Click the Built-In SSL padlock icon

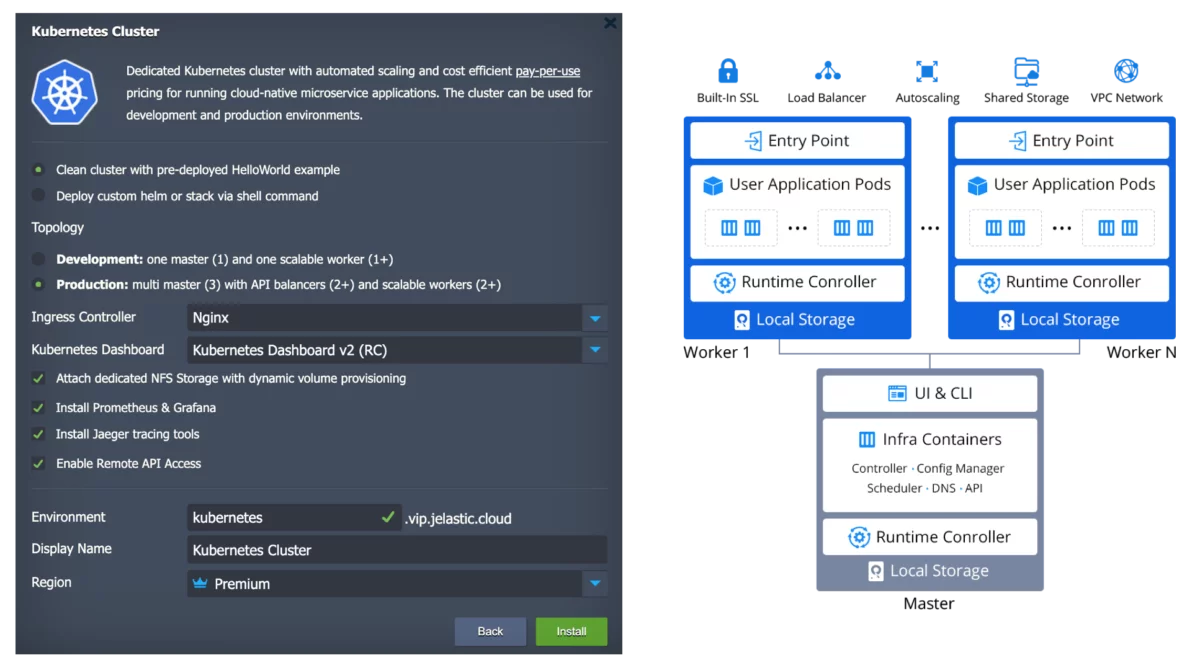(728, 71)
